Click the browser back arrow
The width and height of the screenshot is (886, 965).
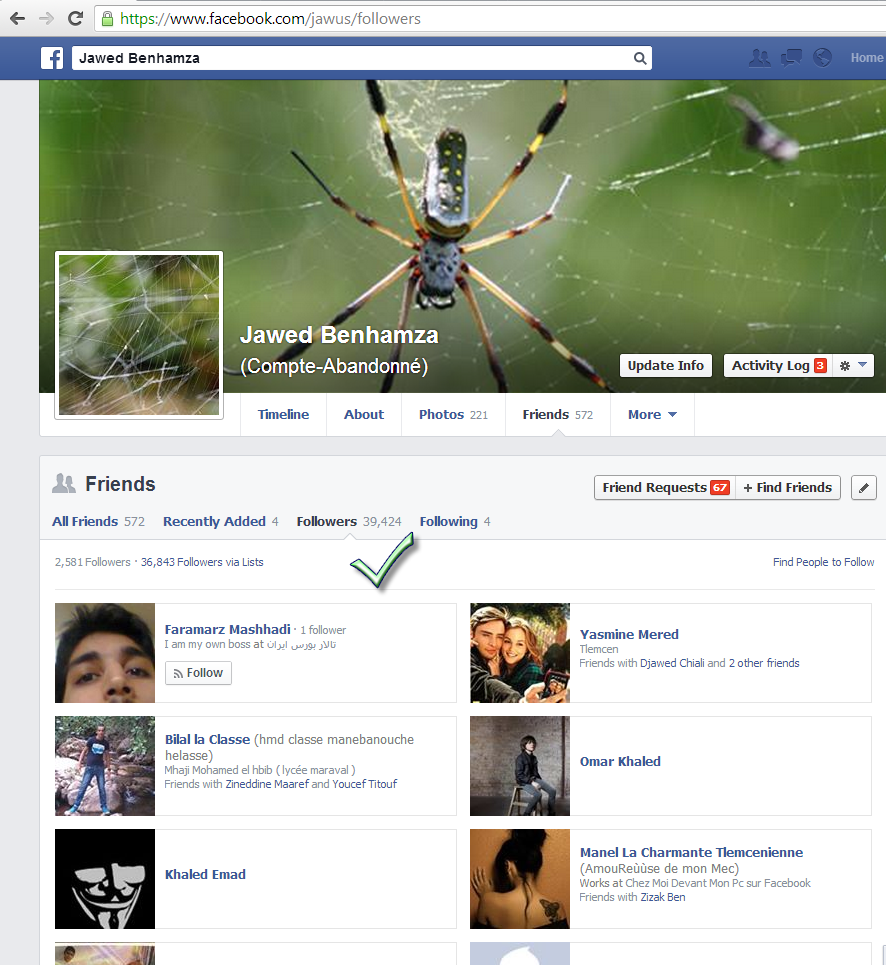(x=17, y=18)
